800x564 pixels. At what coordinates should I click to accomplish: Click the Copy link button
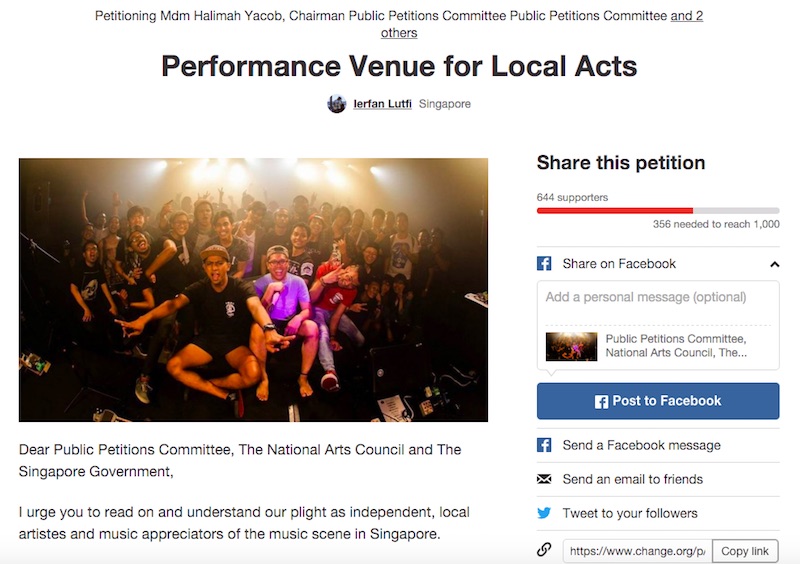tap(745, 551)
